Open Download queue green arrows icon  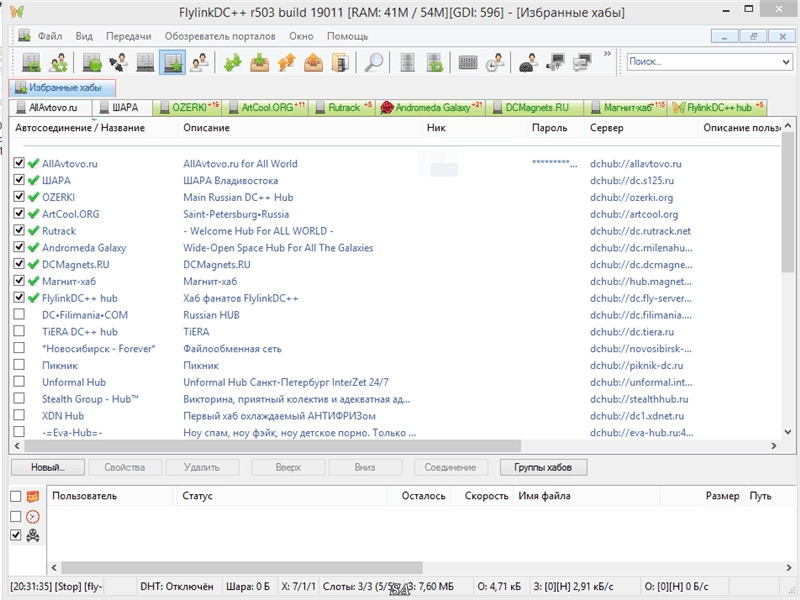pyautogui.click(x=233, y=62)
